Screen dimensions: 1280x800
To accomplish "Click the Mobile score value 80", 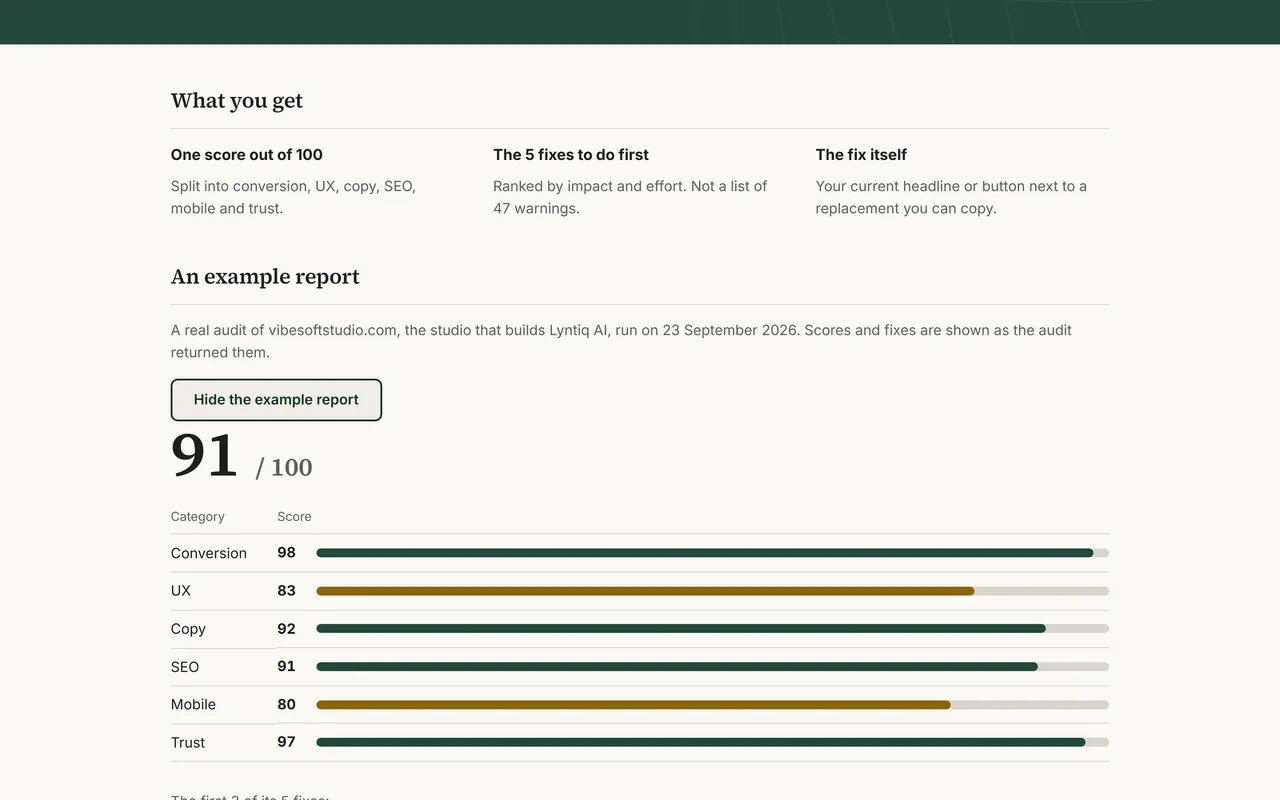I will pos(287,705).
